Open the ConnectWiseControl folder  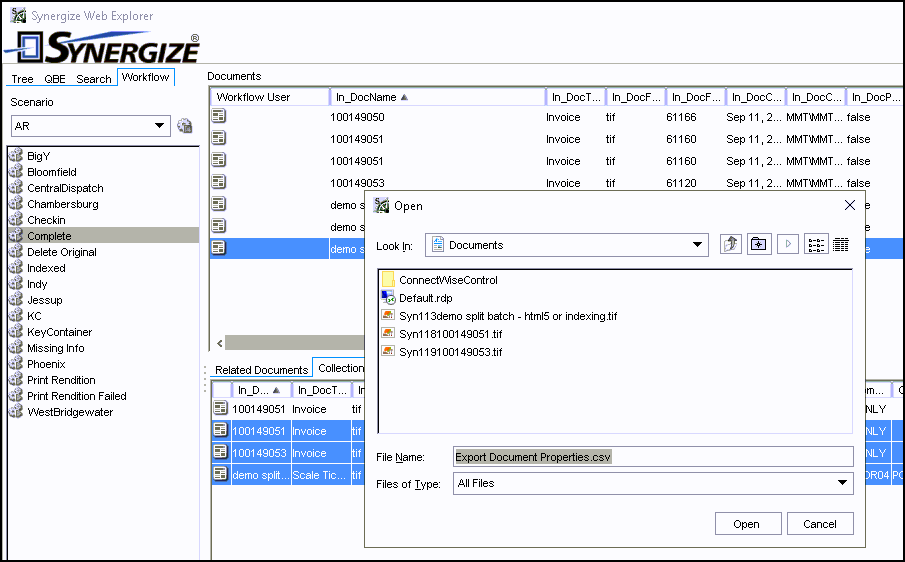click(x=448, y=280)
